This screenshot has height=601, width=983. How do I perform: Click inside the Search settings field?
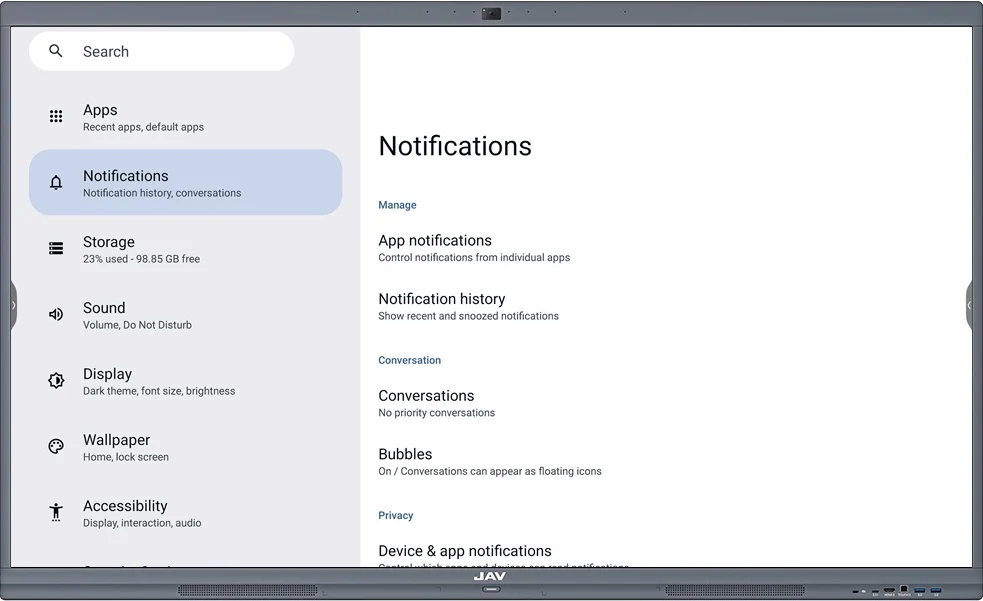(x=160, y=51)
